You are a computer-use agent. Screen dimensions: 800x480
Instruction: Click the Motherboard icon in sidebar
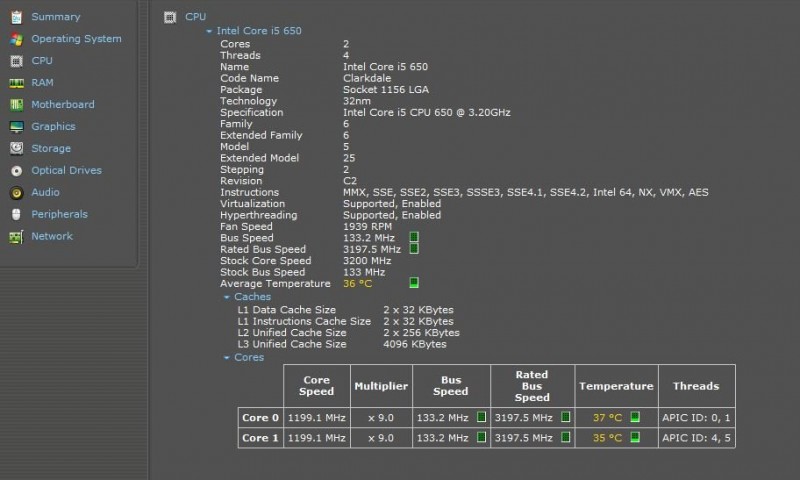pos(16,105)
